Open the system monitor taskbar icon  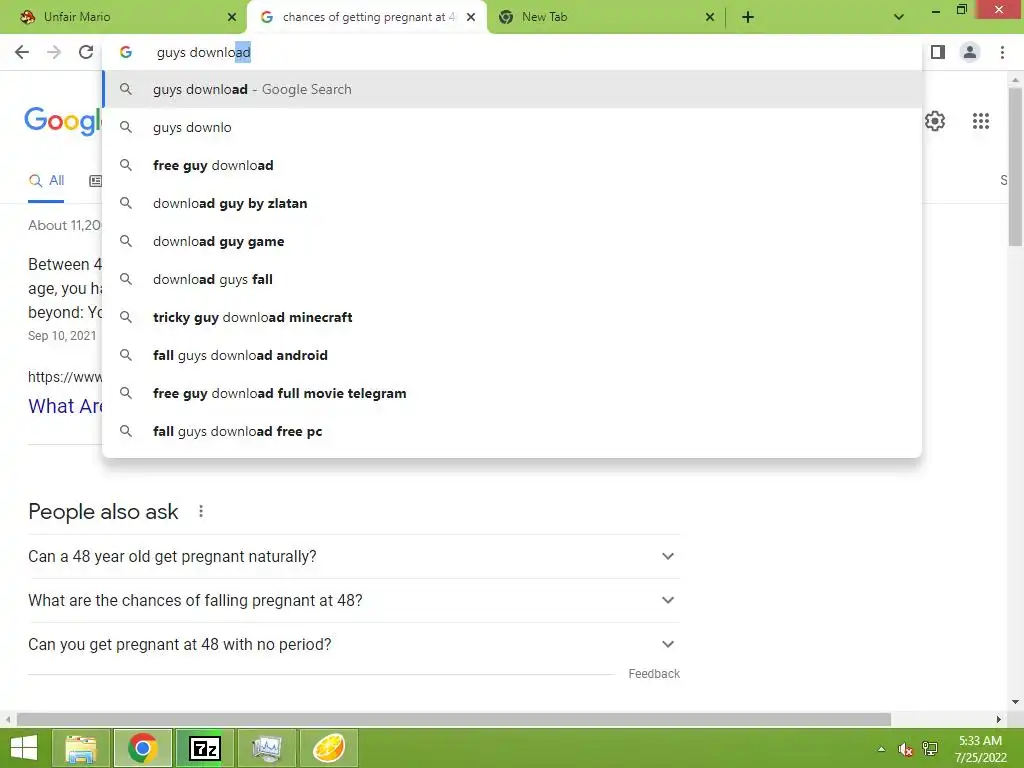pos(266,748)
